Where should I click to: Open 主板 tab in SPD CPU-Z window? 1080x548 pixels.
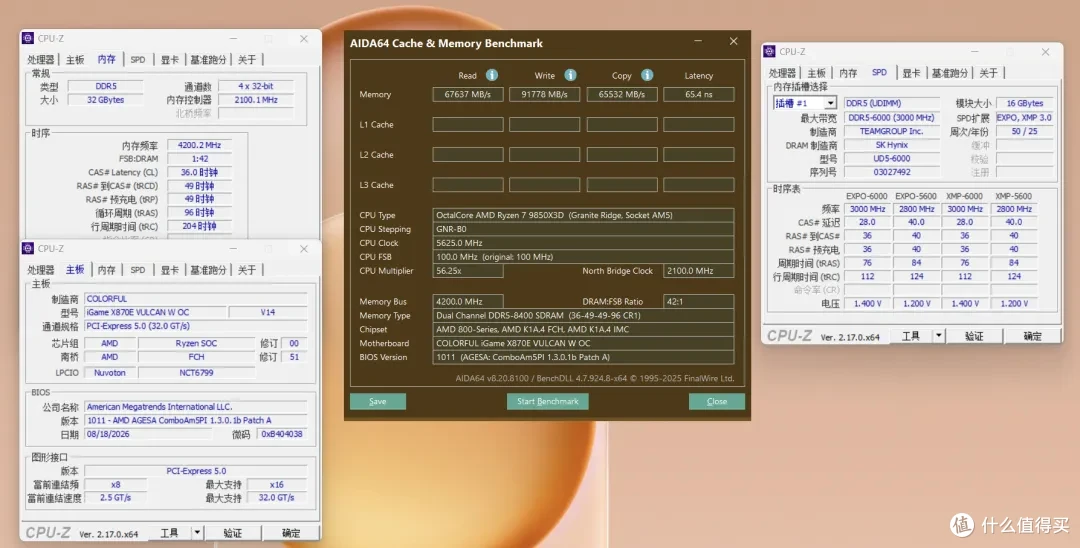[x=817, y=73]
